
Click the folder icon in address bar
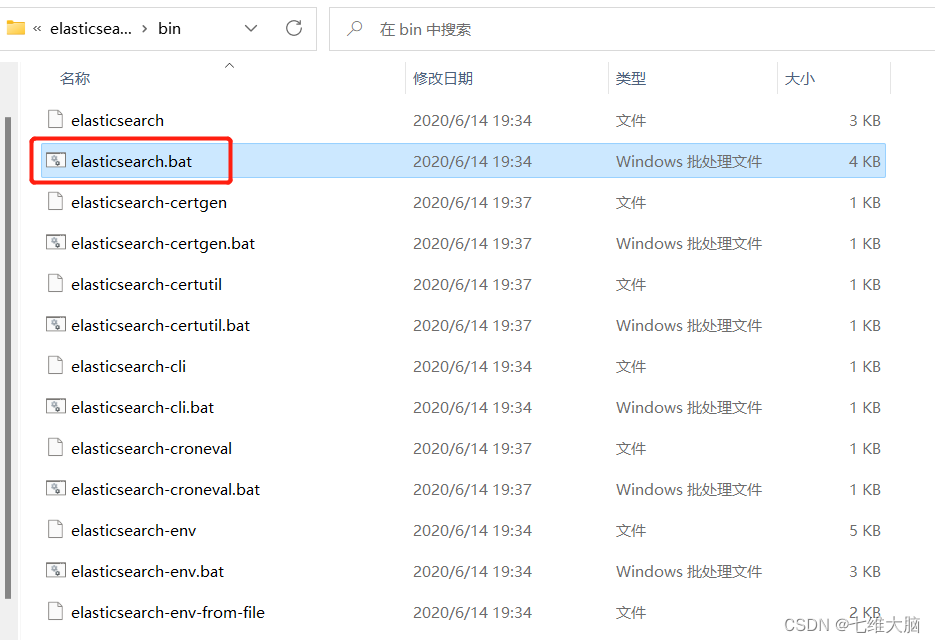point(16,27)
